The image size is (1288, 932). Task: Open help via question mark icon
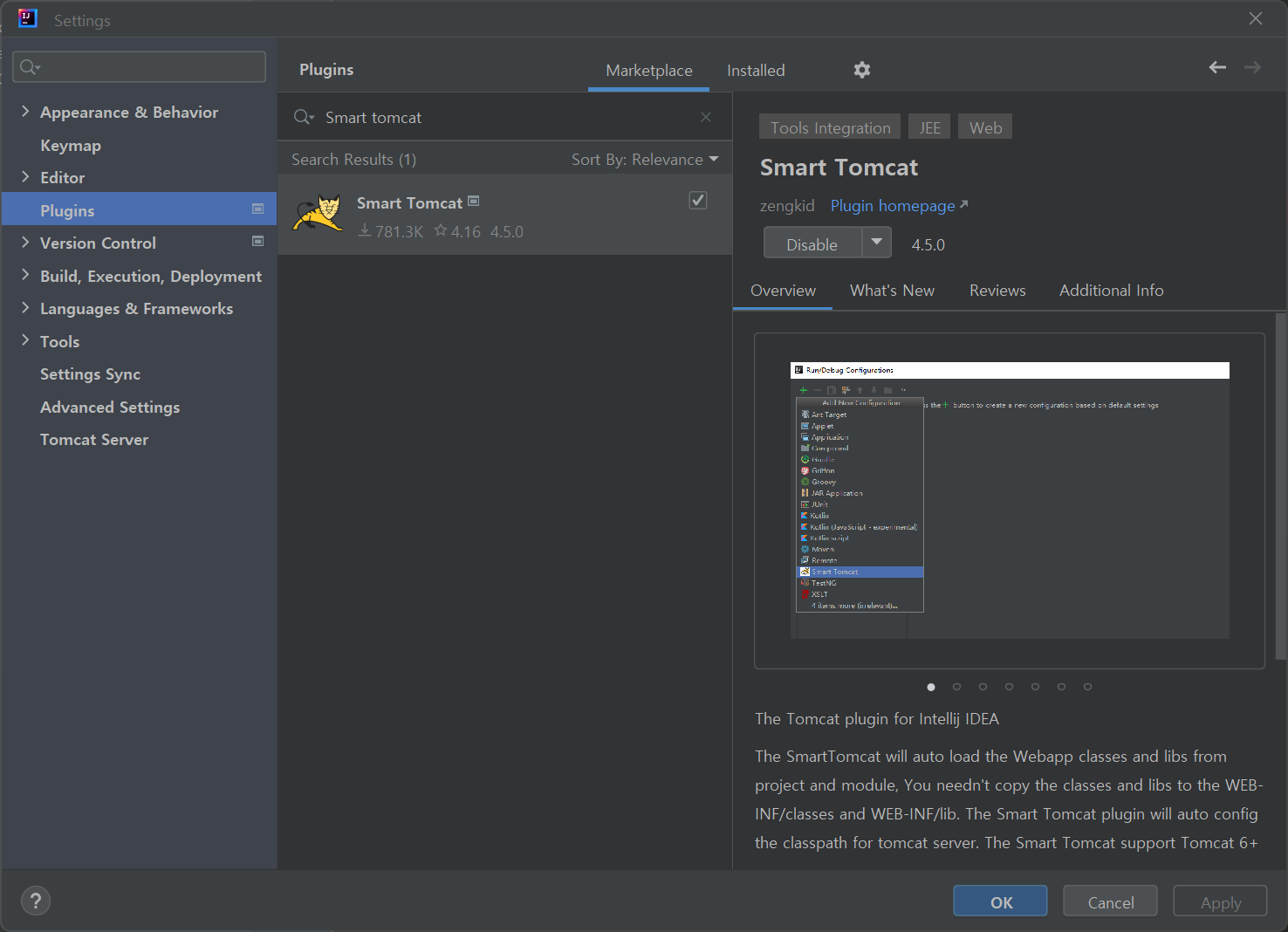click(35, 901)
